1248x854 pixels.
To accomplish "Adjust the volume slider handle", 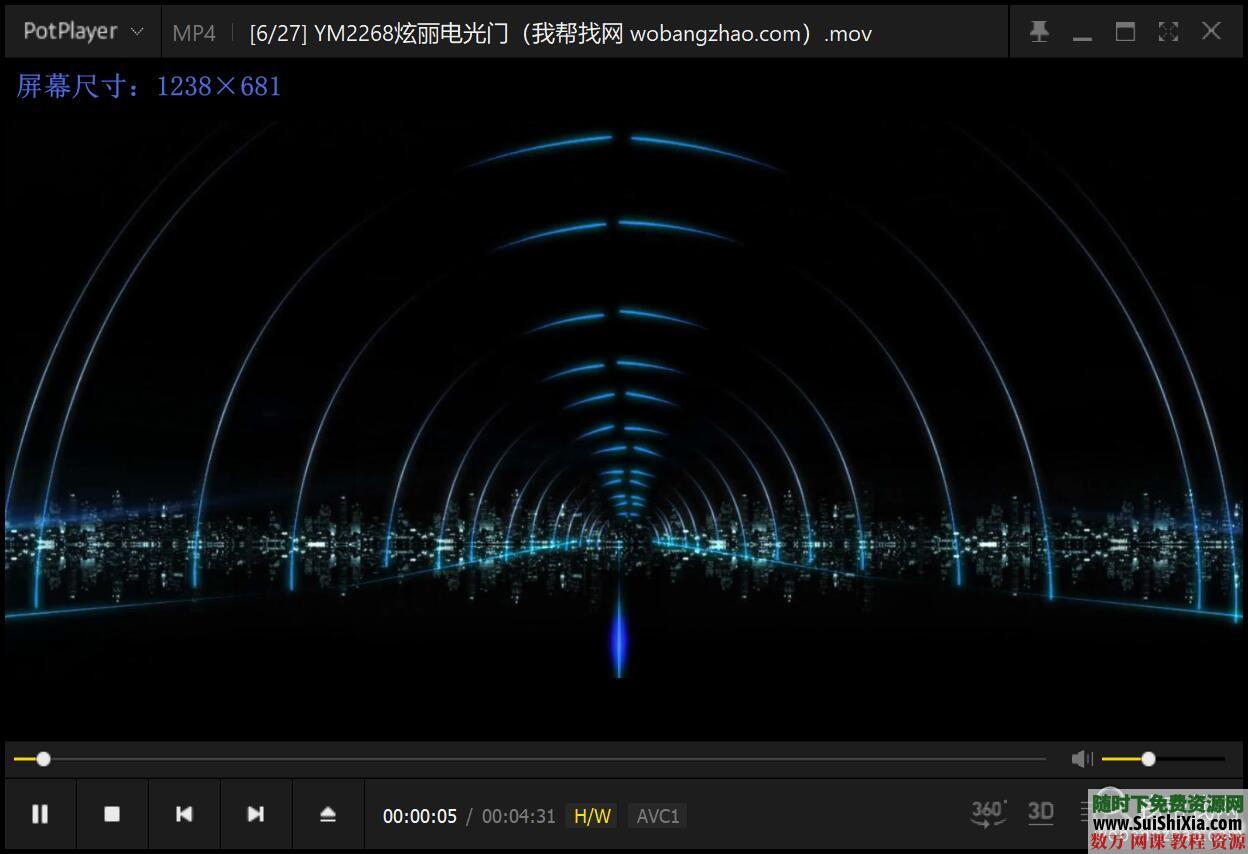I will [x=1148, y=759].
